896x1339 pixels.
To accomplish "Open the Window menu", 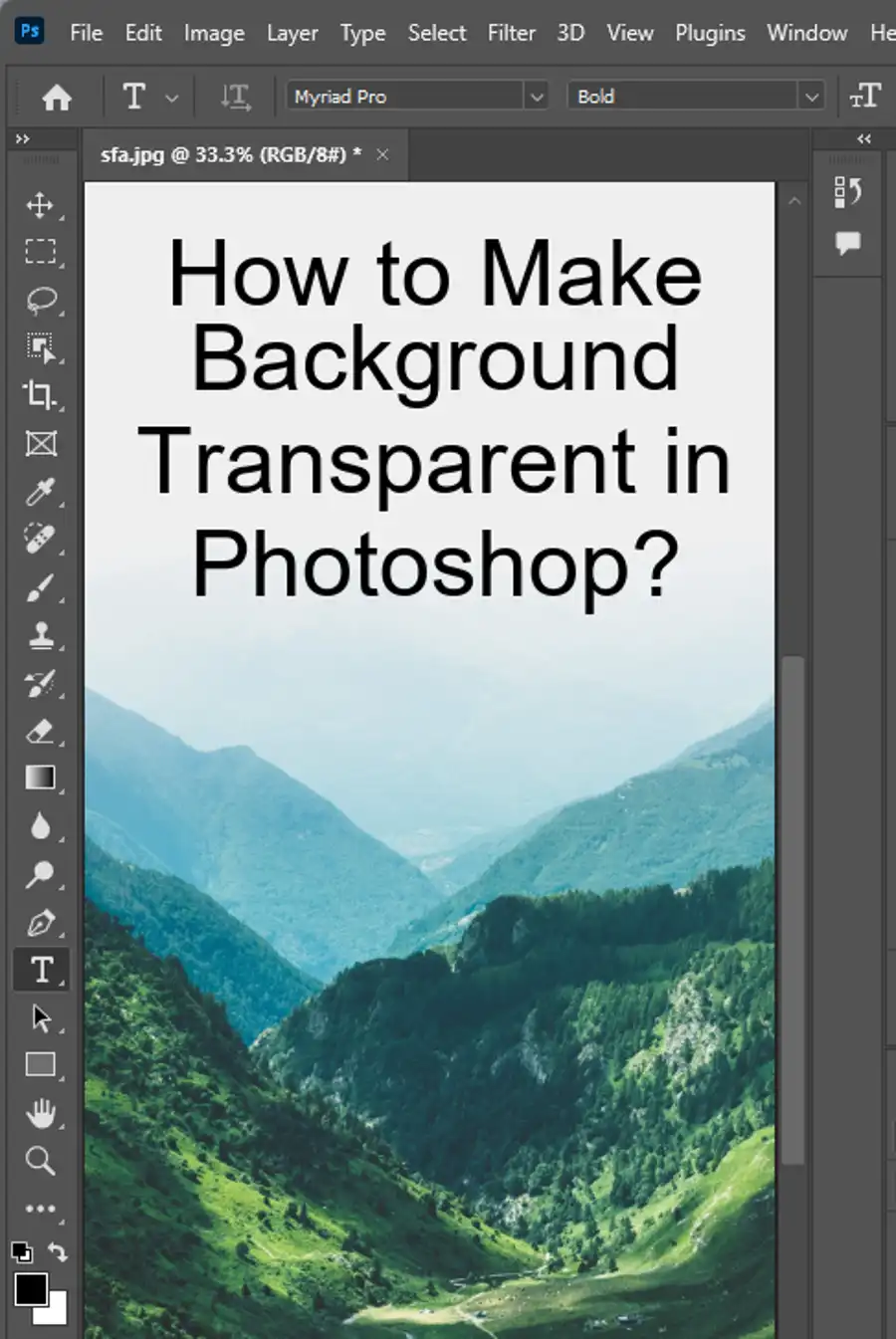I will [x=806, y=33].
